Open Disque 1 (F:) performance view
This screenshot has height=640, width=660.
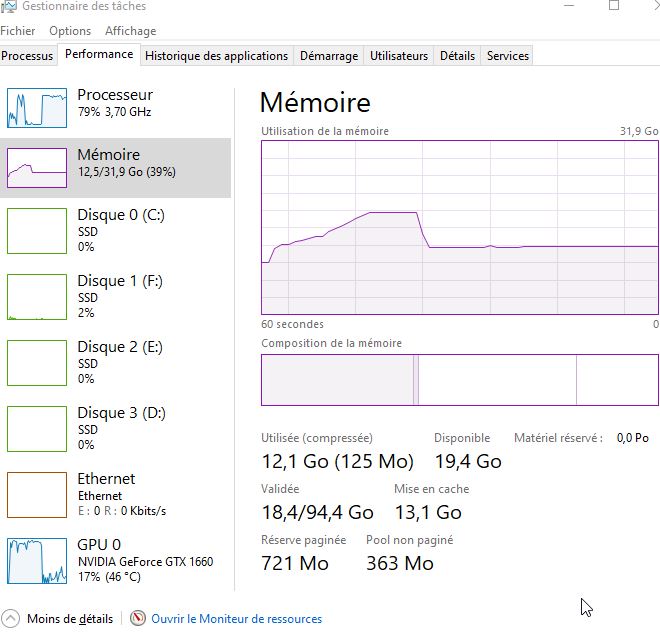[37, 296]
